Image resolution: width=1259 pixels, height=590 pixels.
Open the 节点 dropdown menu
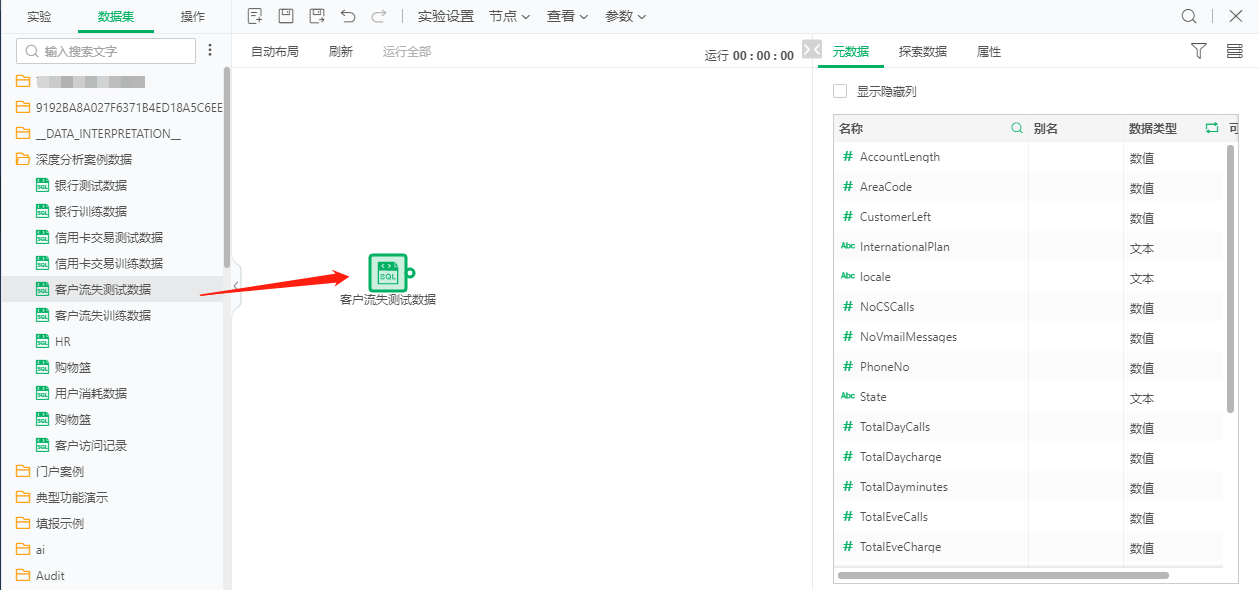[510, 16]
